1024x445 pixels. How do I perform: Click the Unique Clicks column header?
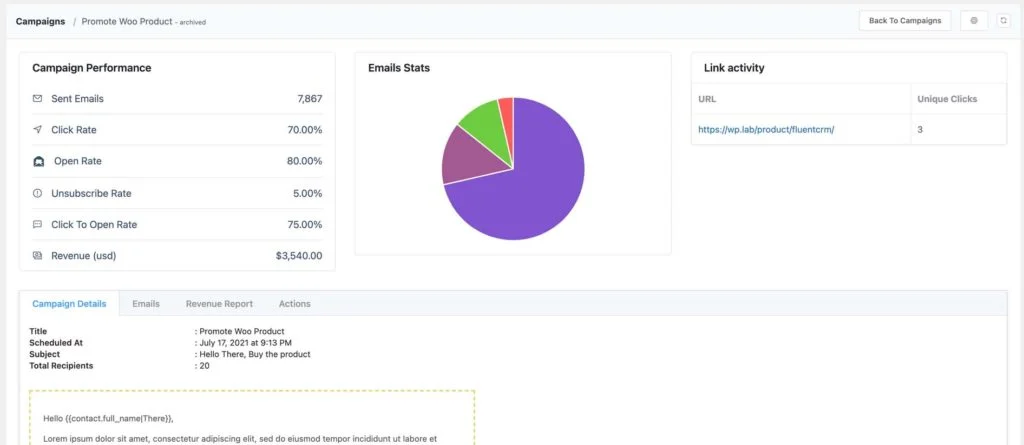[947, 99]
